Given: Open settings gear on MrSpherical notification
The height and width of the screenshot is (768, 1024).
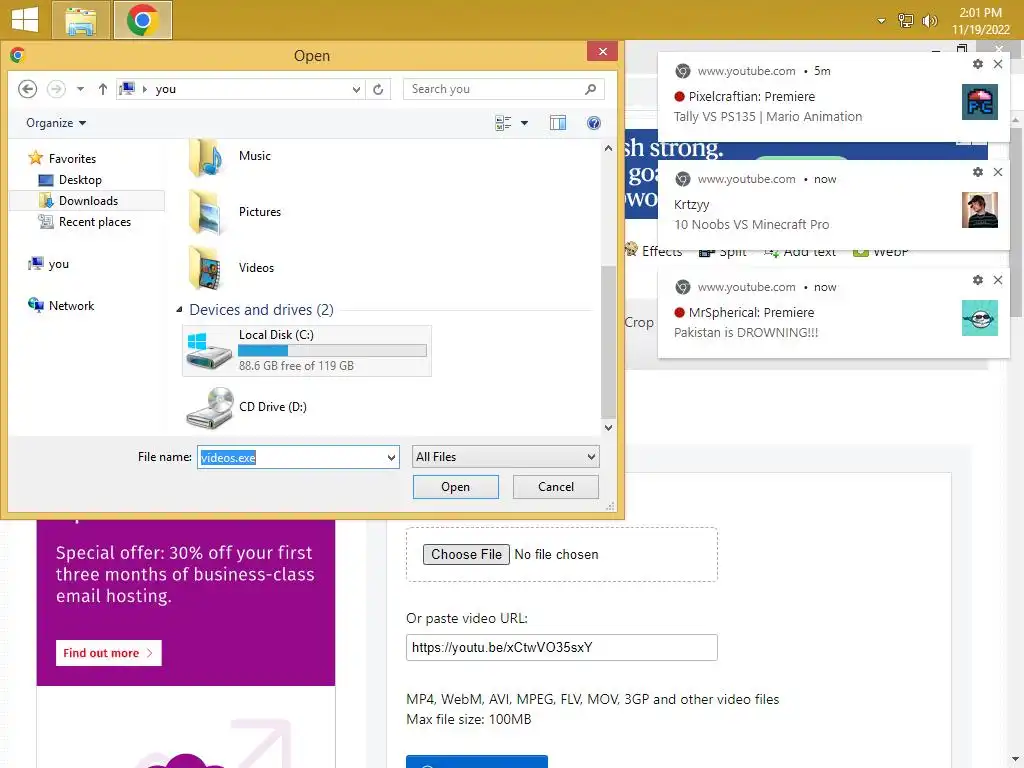Looking at the screenshot, I should pyautogui.click(x=978, y=280).
